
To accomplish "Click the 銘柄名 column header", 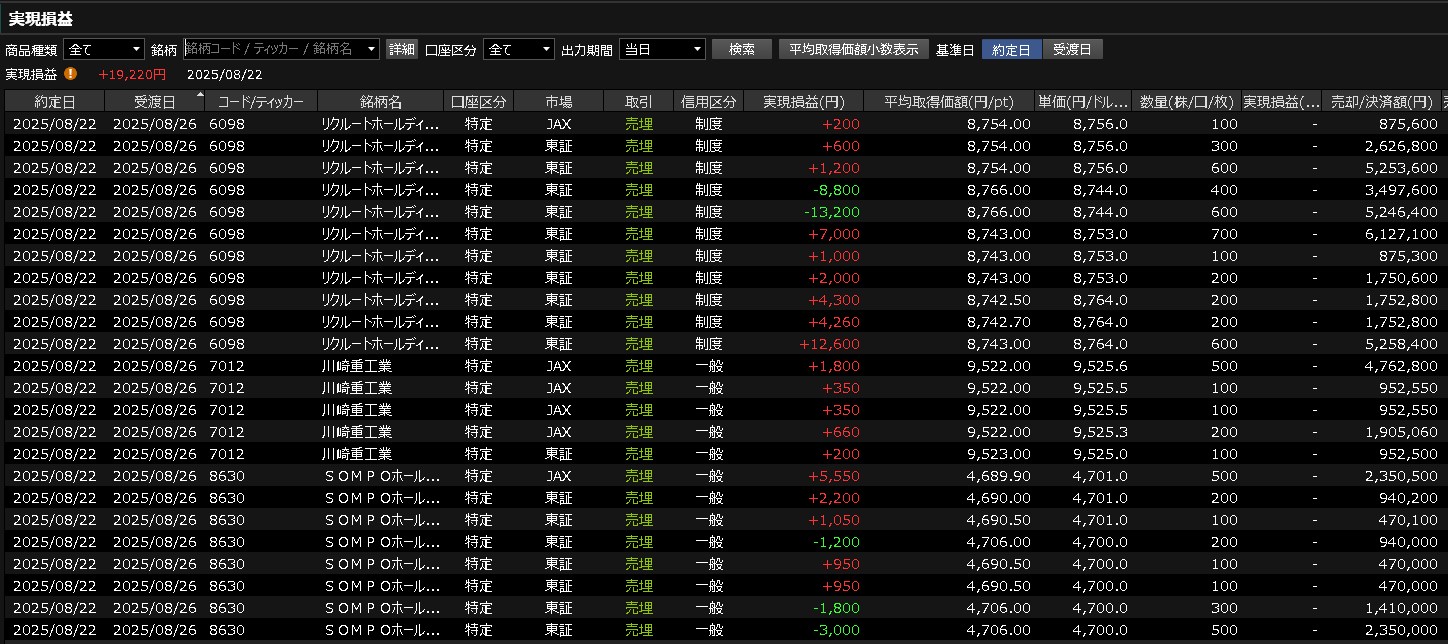I will click(x=380, y=101).
